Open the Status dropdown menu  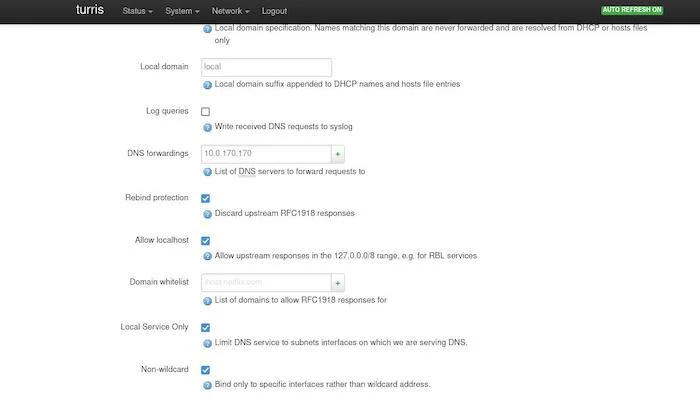(138, 11)
